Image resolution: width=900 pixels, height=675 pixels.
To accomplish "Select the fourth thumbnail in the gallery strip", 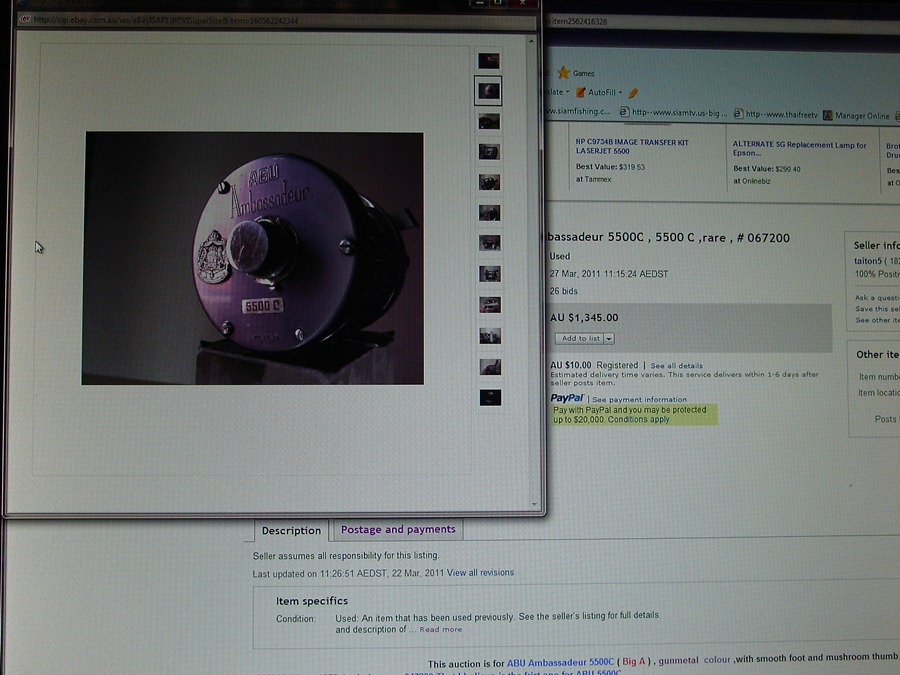I will (x=489, y=152).
